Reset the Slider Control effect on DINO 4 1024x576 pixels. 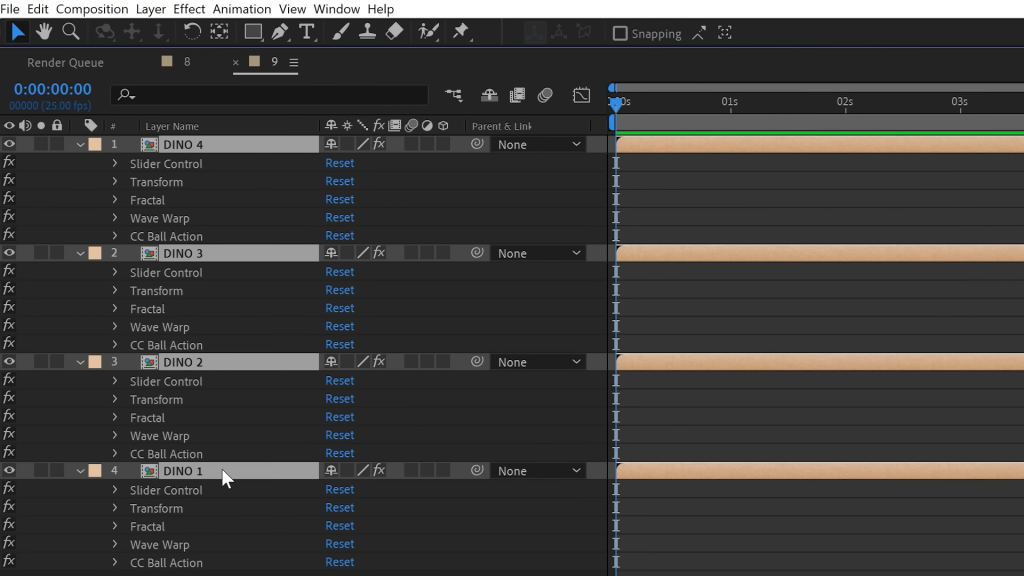pos(340,163)
